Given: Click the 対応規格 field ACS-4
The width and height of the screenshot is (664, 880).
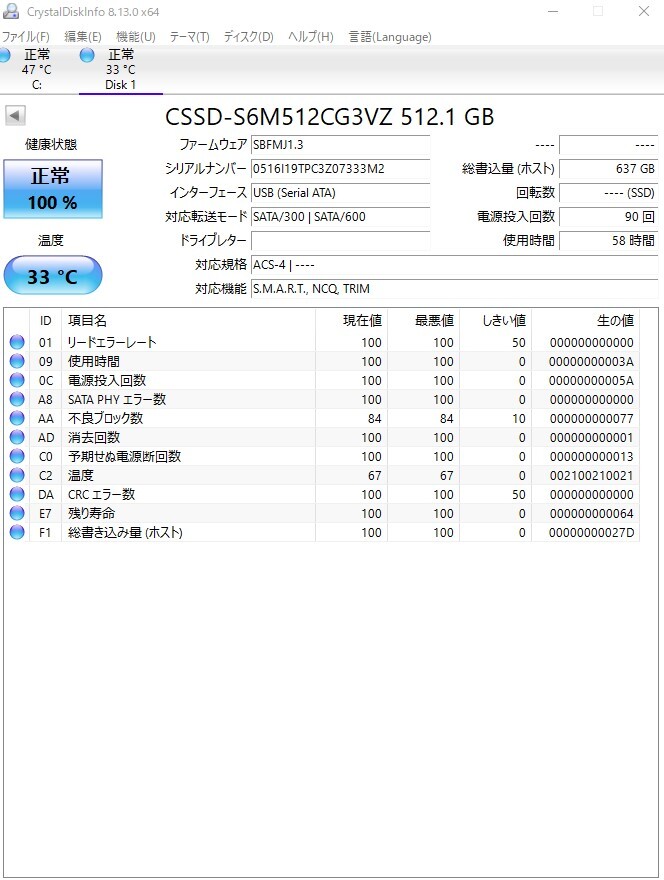Looking at the screenshot, I should pyautogui.click(x=455, y=265).
